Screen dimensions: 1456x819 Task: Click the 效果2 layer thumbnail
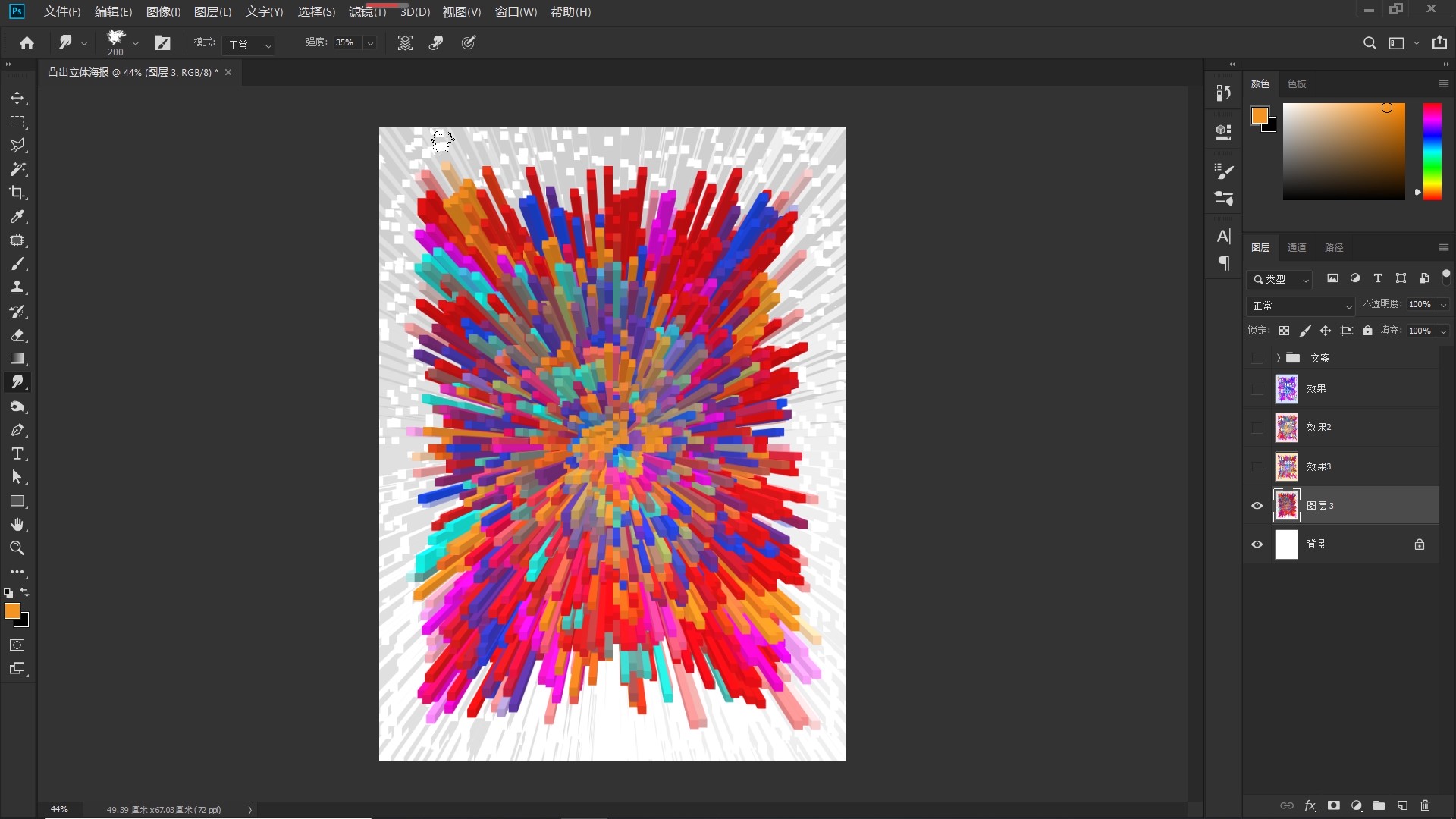tap(1286, 428)
